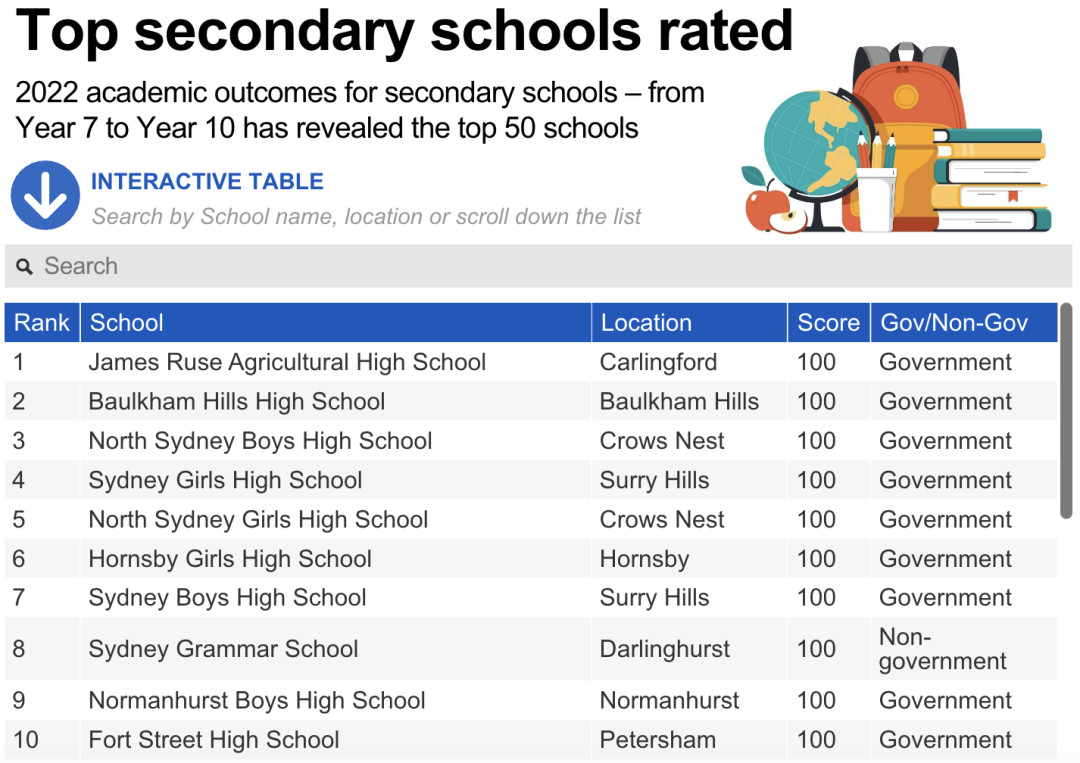1080x763 pixels.
Task: Click the INTERACTIVE TABLE heading link
Action: pyautogui.click(x=207, y=181)
